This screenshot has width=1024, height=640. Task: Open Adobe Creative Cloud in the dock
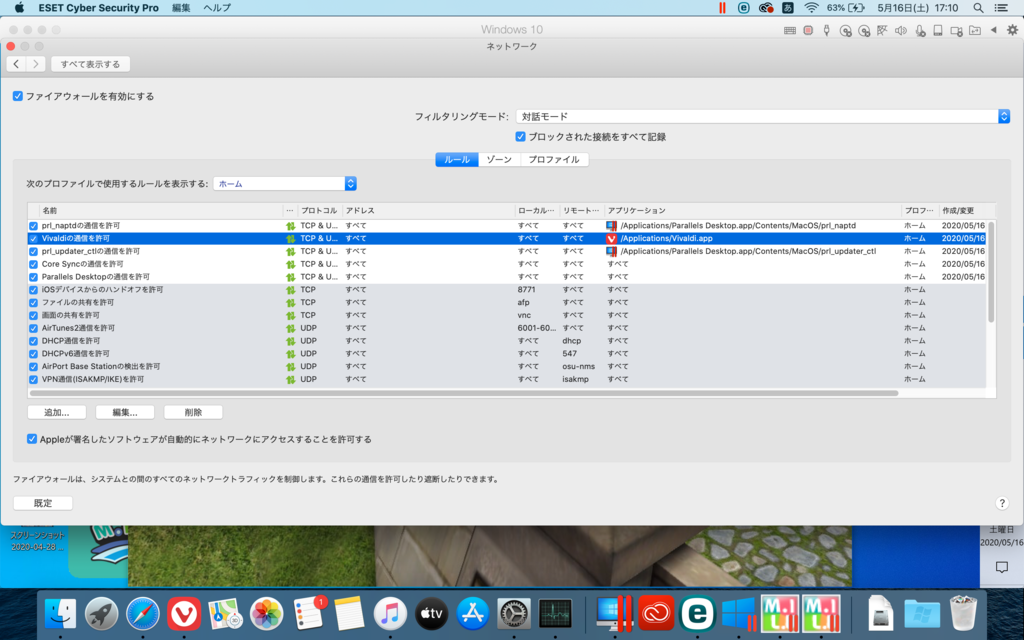coord(655,612)
